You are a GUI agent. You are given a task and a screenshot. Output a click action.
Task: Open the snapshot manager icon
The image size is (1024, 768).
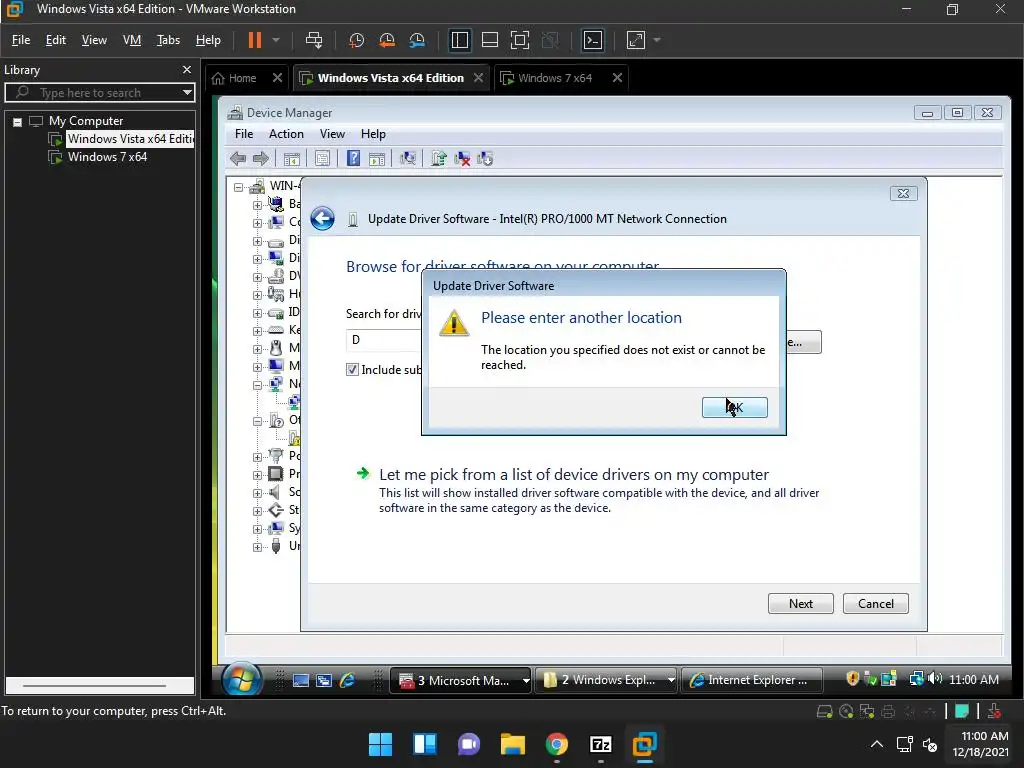pos(417,40)
